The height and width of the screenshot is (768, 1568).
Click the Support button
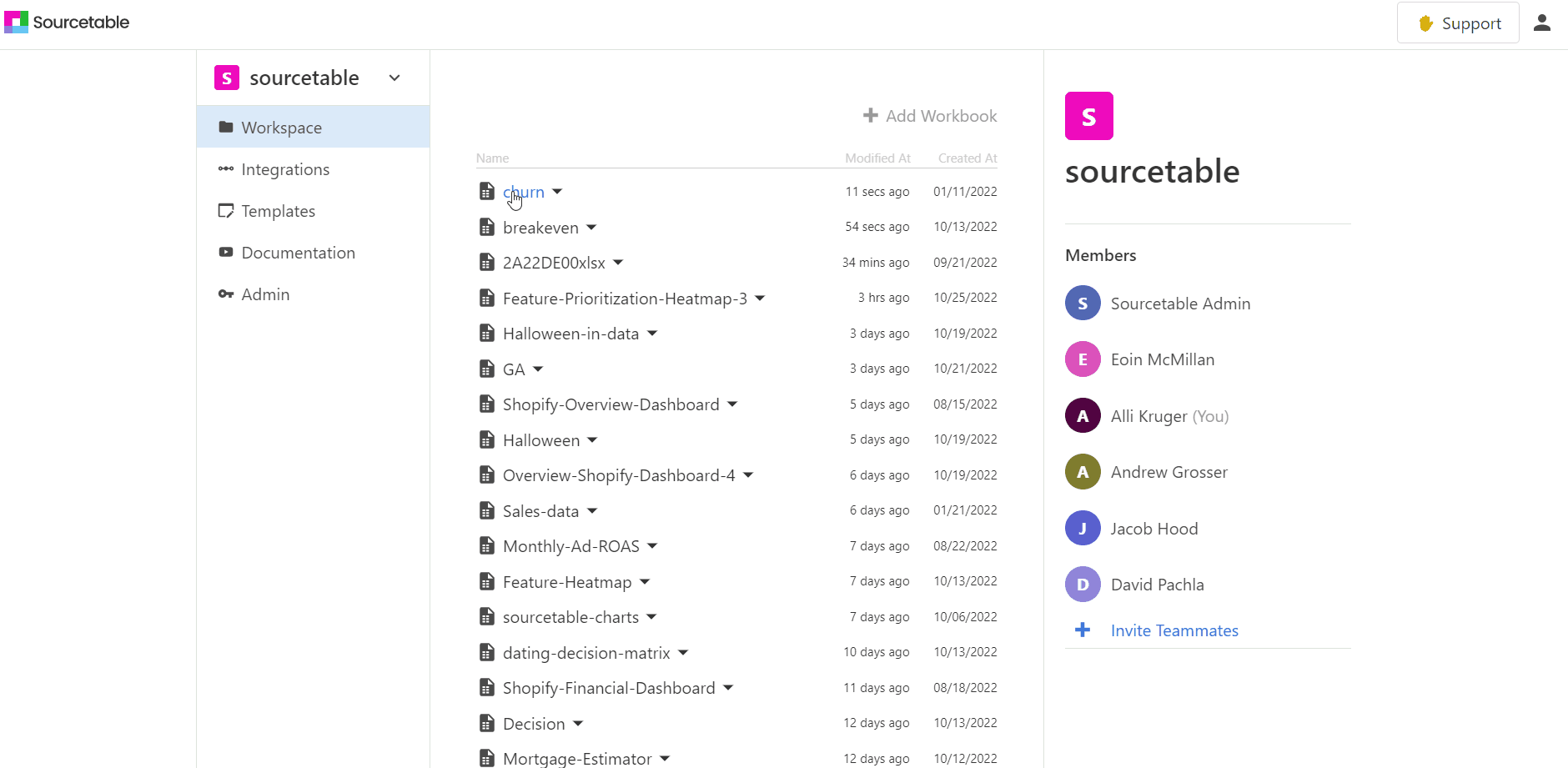point(1457,23)
